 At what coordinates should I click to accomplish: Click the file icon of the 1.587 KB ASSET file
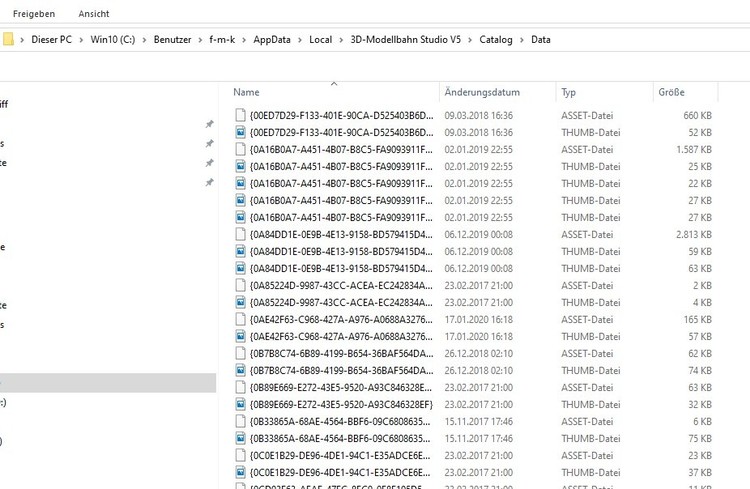[240, 149]
